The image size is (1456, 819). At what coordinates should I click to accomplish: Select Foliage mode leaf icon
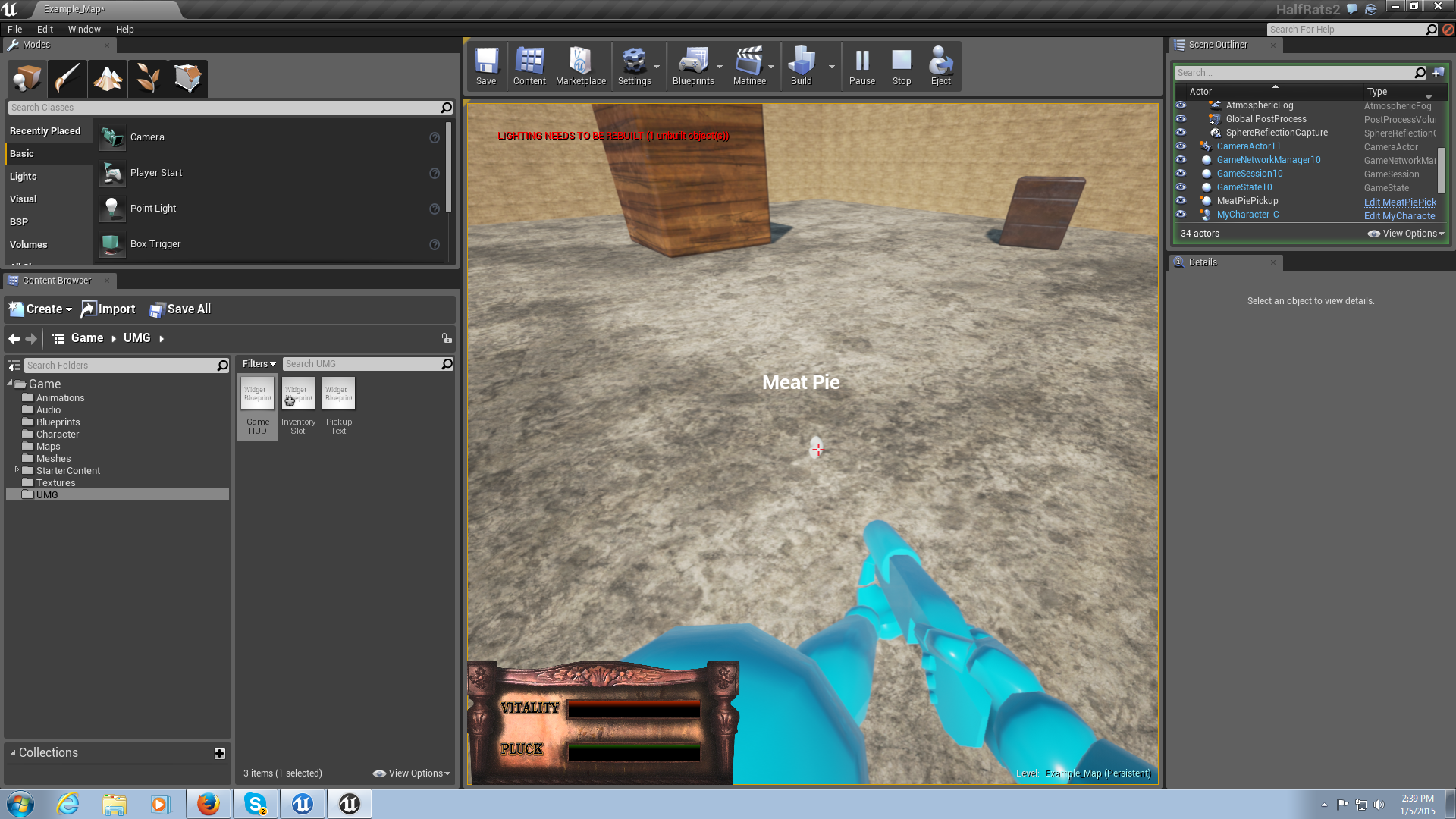pos(148,78)
